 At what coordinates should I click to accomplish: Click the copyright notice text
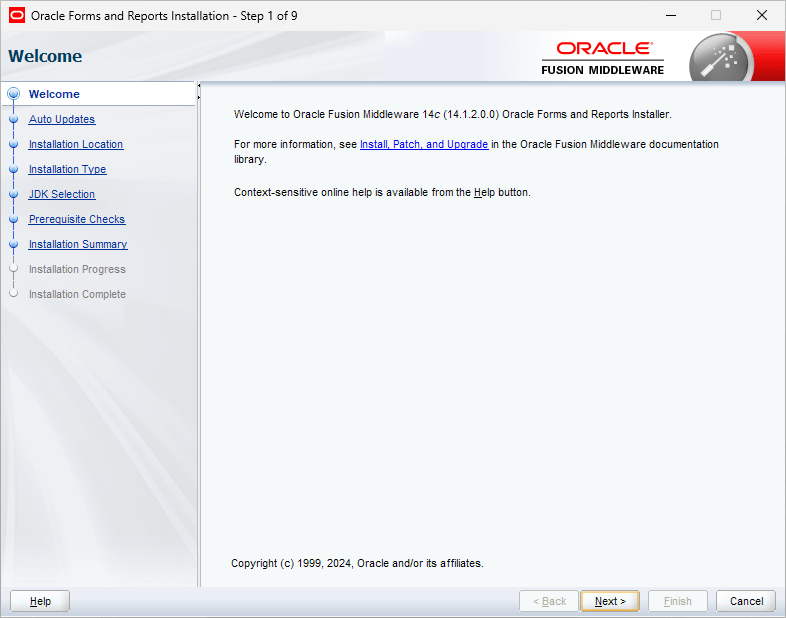(x=357, y=563)
